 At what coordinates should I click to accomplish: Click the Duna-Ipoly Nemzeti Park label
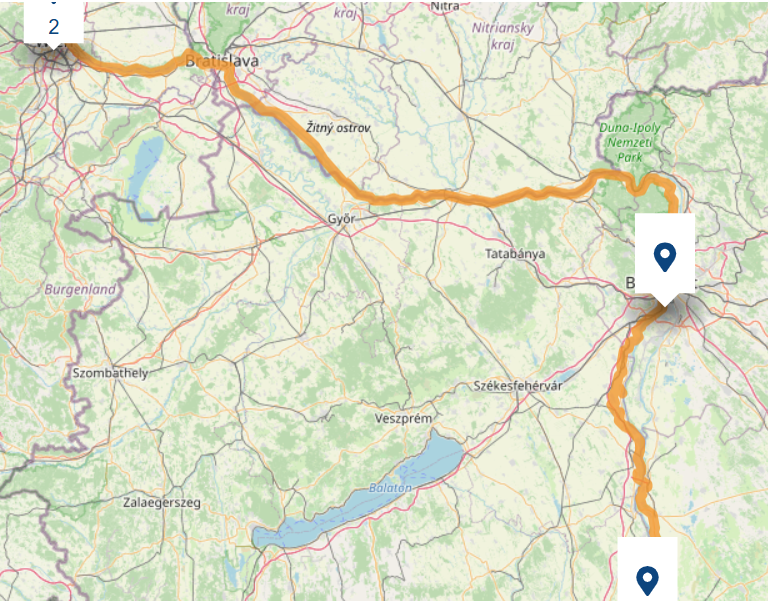[x=629, y=143]
